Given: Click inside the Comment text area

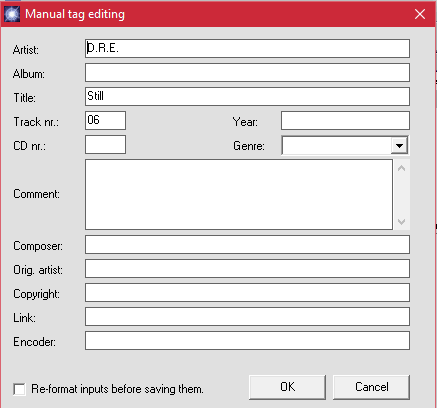Looking at the screenshot, I should coord(239,194).
